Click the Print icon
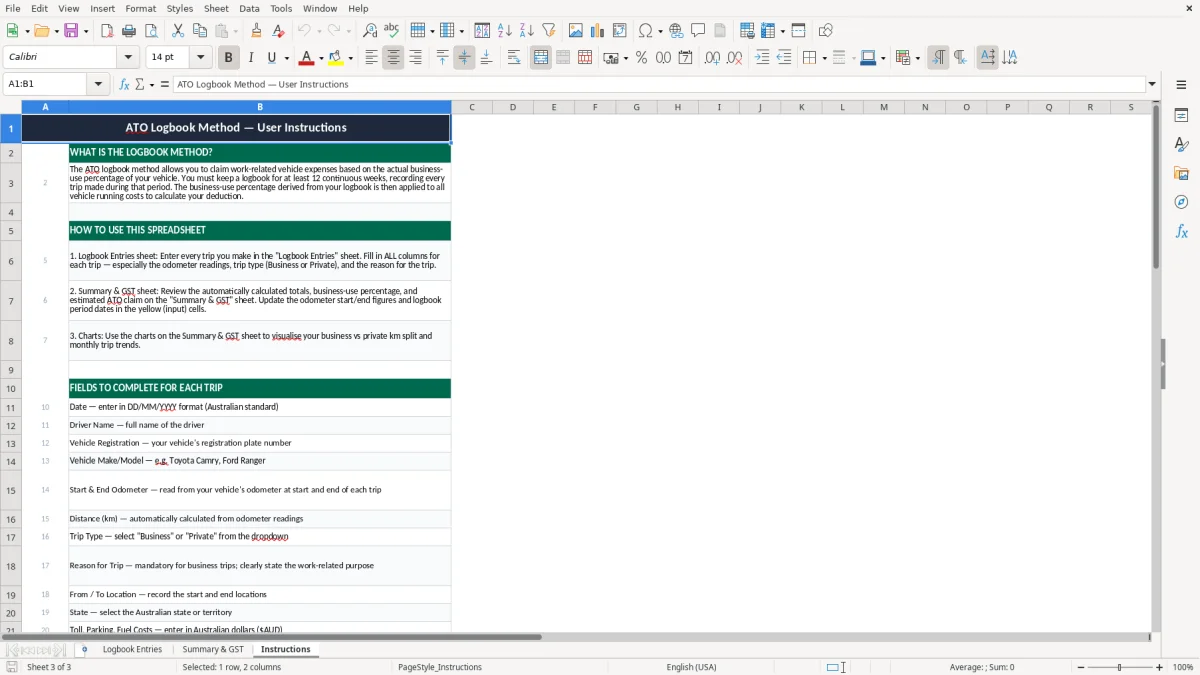 [x=129, y=31]
